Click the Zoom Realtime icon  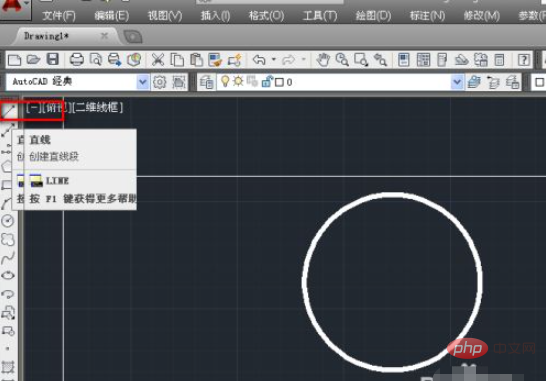342,60
